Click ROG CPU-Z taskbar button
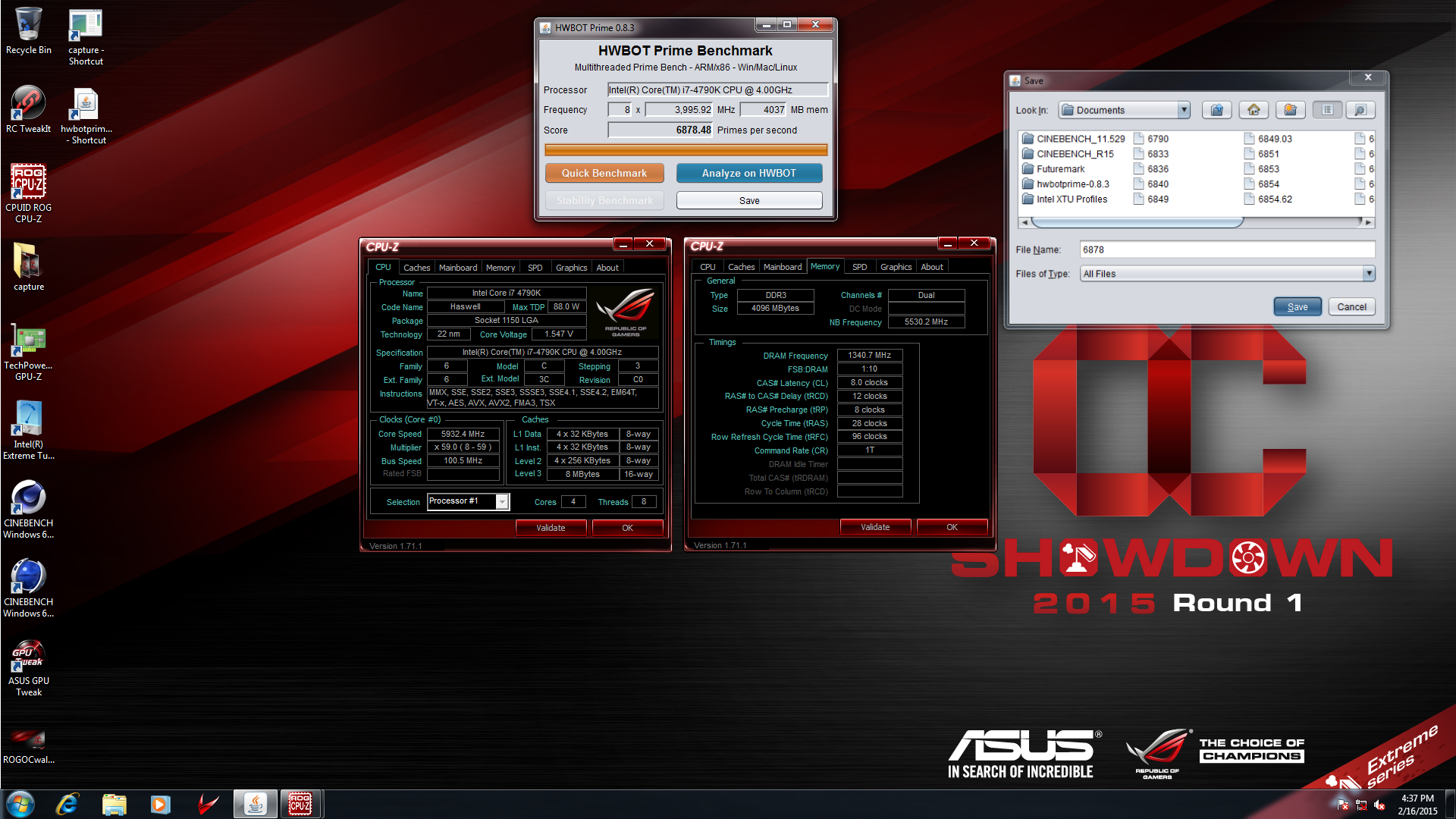 pyautogui.click(x=300, y=804)
